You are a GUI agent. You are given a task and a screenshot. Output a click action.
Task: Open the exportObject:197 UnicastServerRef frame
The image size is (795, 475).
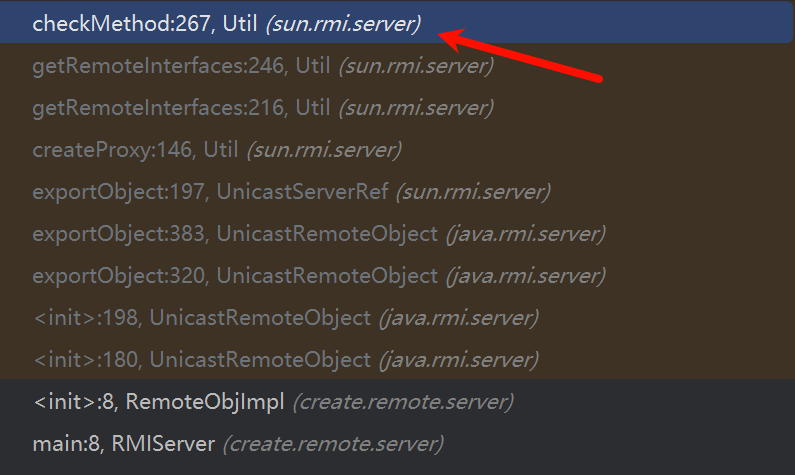(x=398, y=192)
